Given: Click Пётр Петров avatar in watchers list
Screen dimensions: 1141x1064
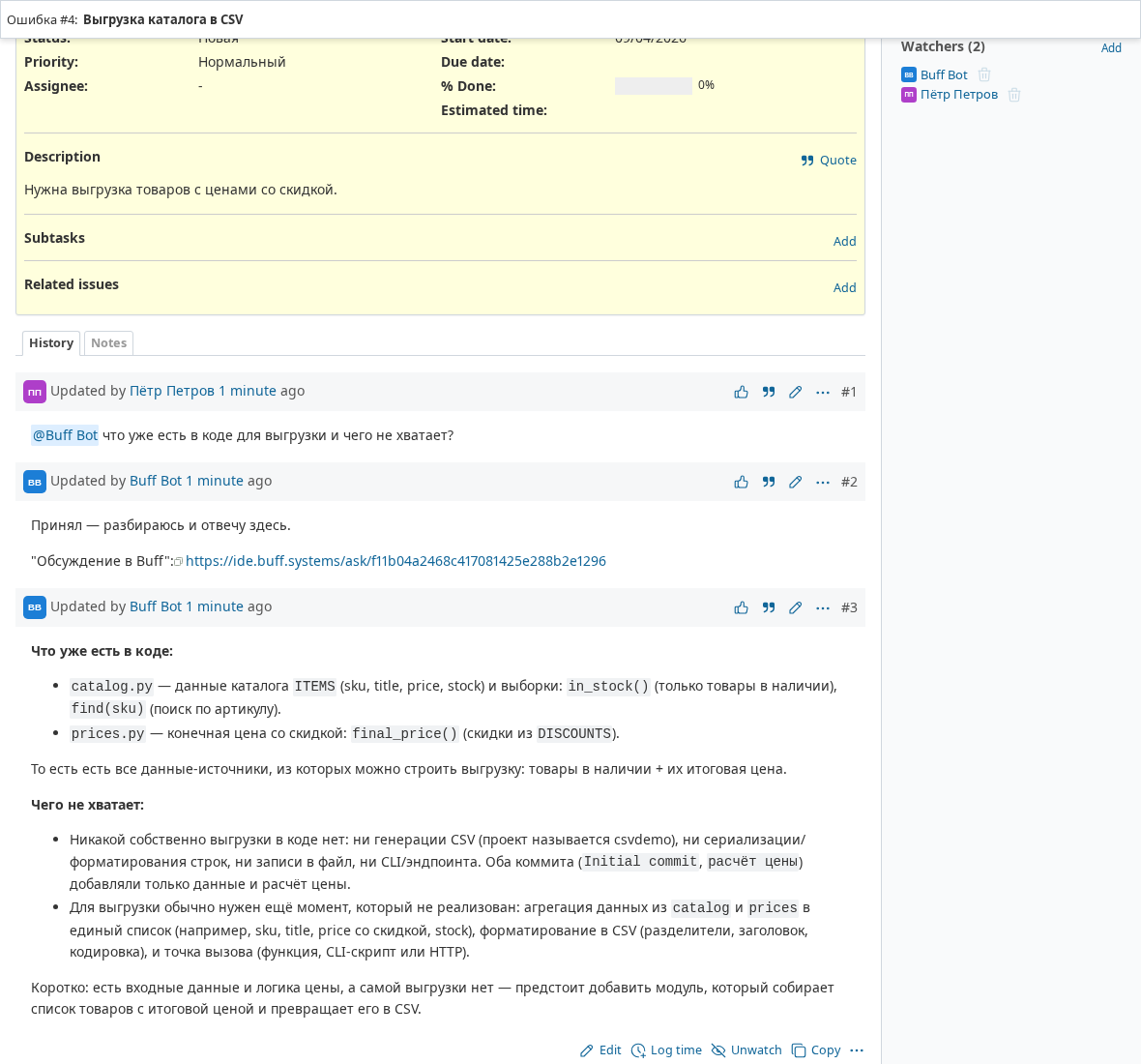Looking at the screenshot, I should tap(908, 95).
